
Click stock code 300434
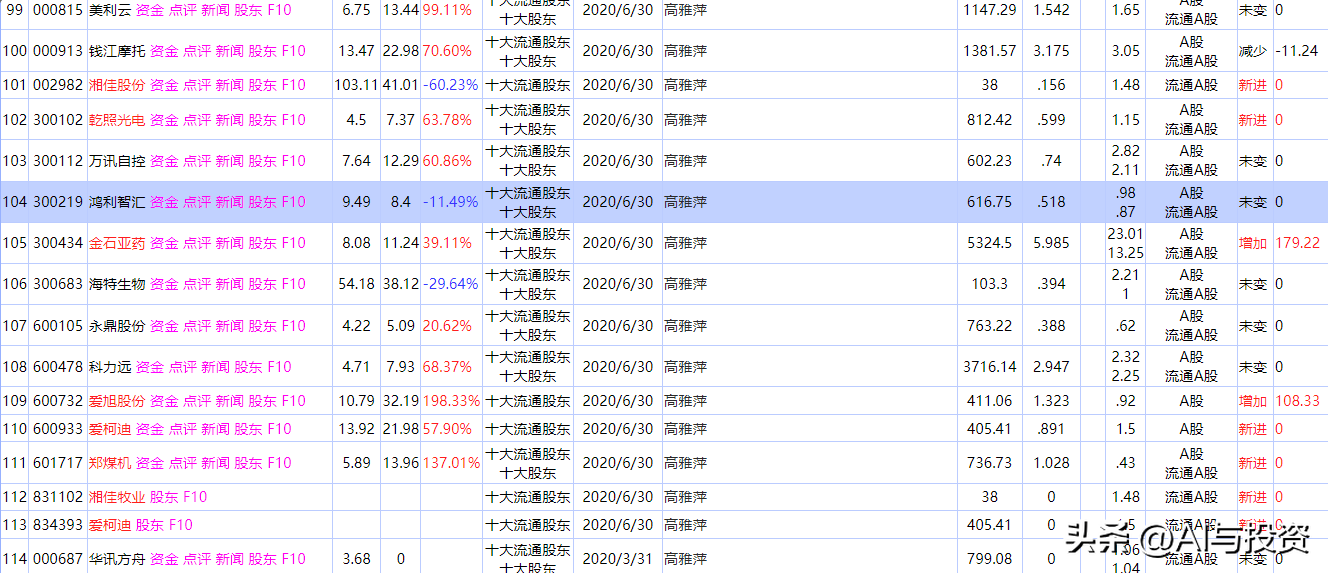[x=58, y=243]
